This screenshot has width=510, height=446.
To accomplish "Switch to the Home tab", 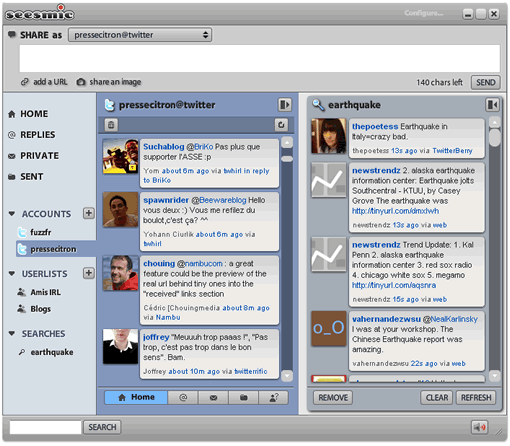I will click(x=136, y=397).
